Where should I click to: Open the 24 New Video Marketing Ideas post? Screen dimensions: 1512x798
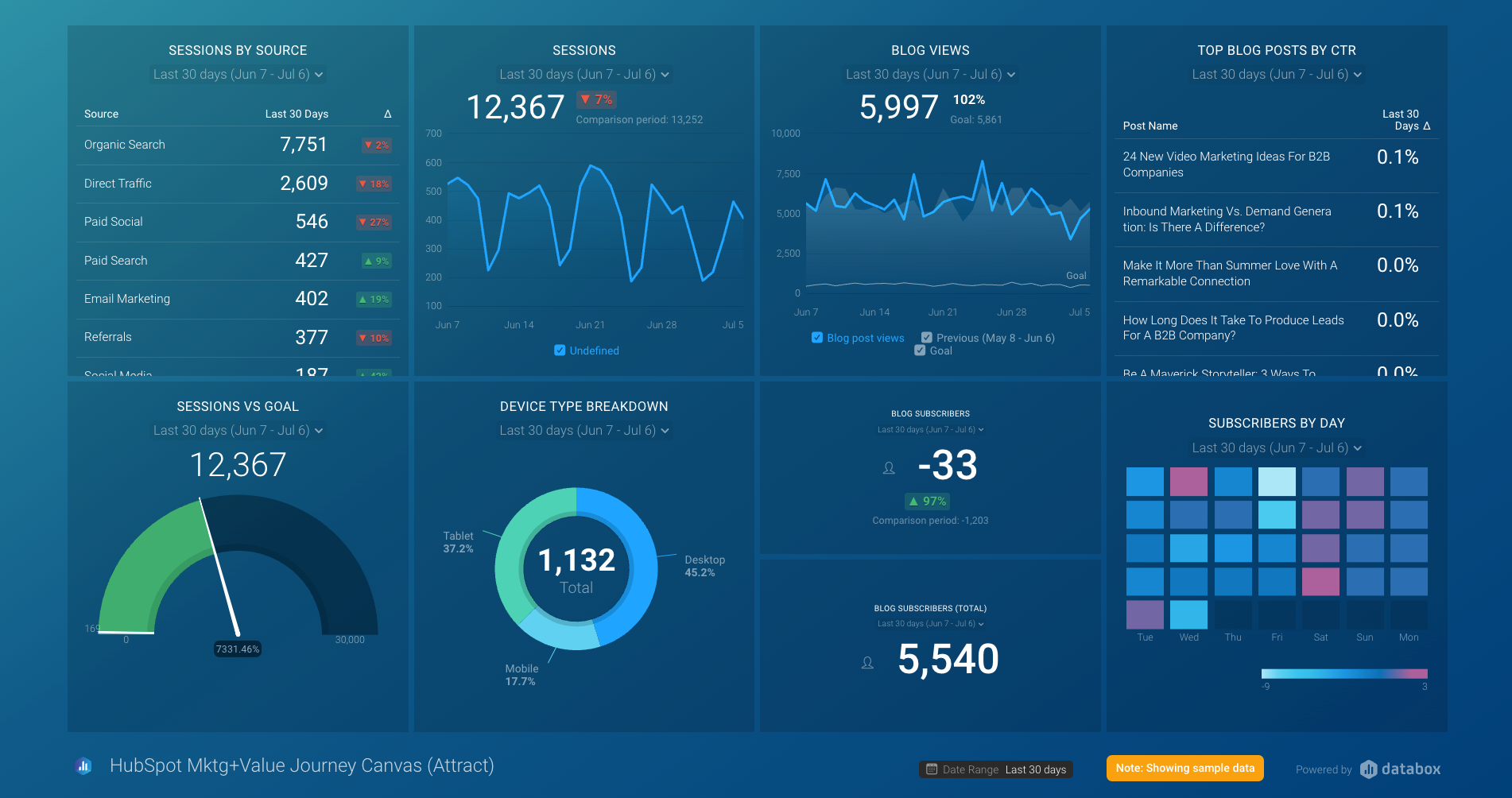1227,165
